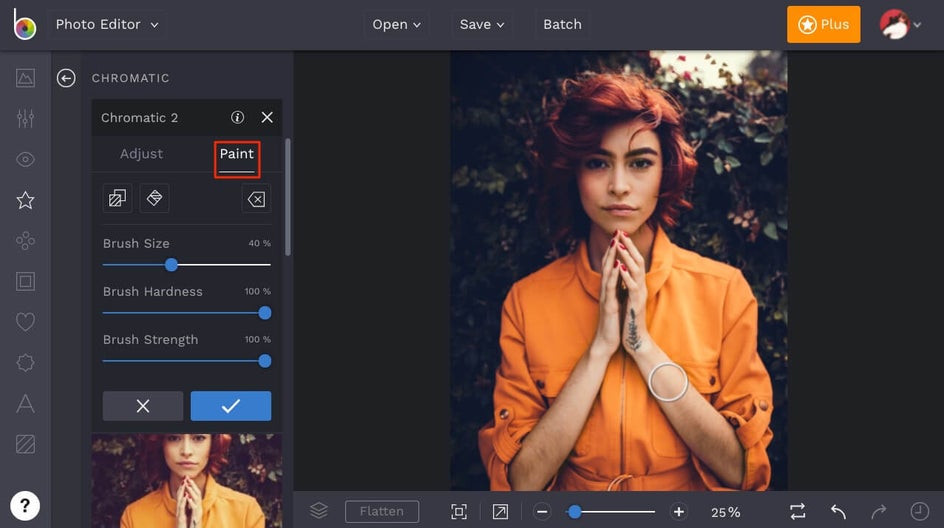Select the Paint tab
Viewport: 944px width, 528px height.
coord(237,154)
